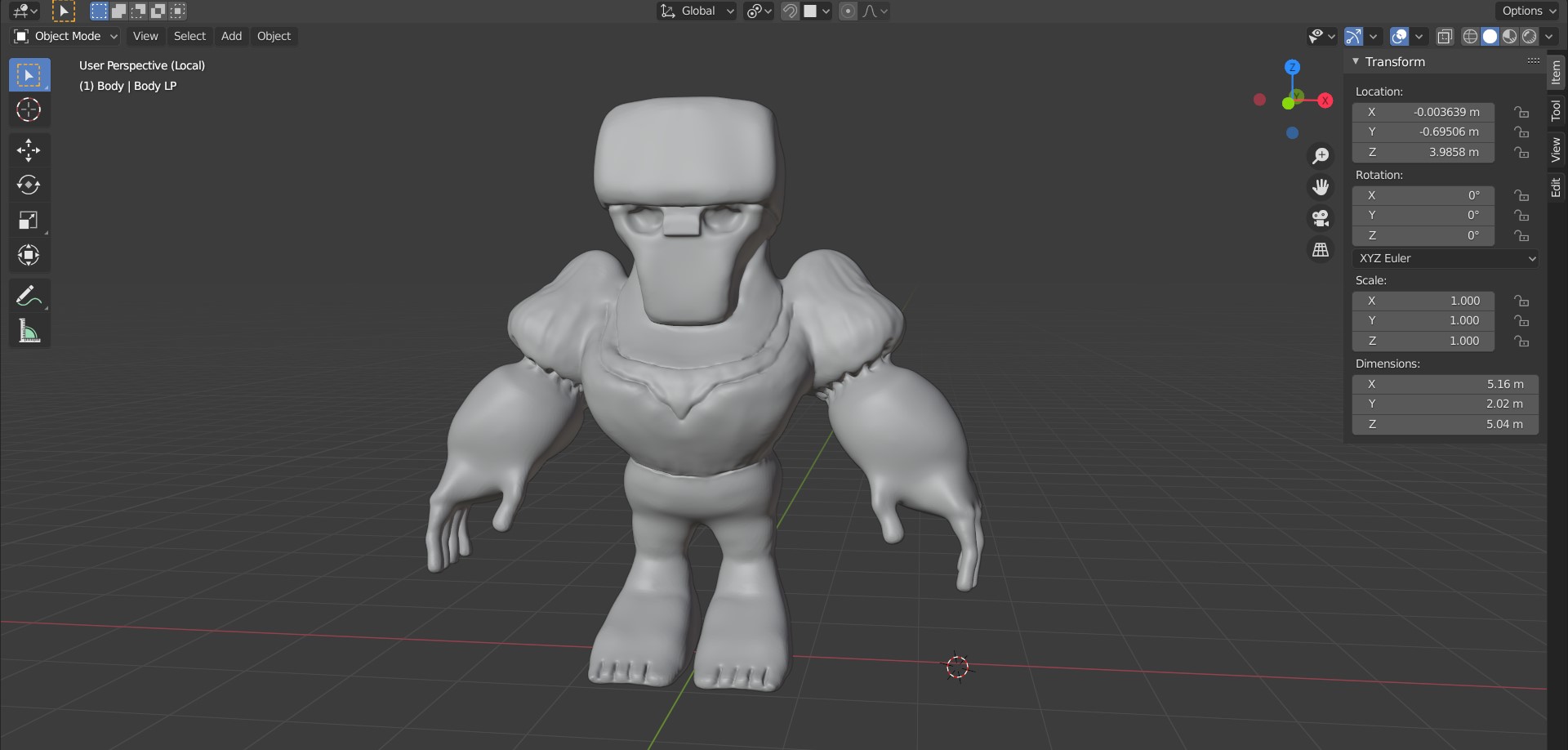Screen dimensions: 1568x750
Task: Click the active tool arrow icon in header
Action: (63, 11)
